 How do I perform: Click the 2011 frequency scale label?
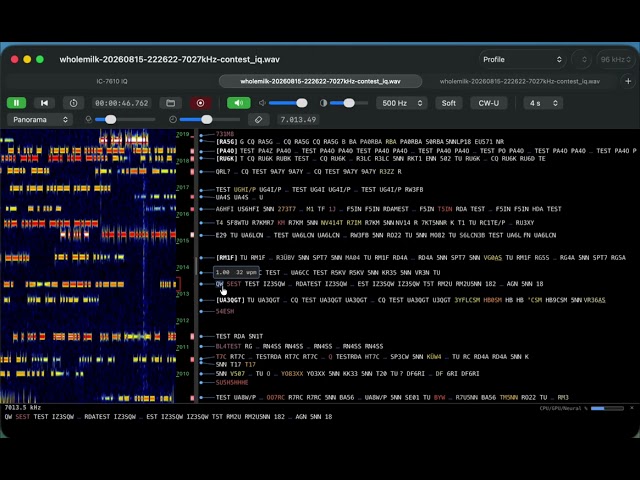coord(182,347)
